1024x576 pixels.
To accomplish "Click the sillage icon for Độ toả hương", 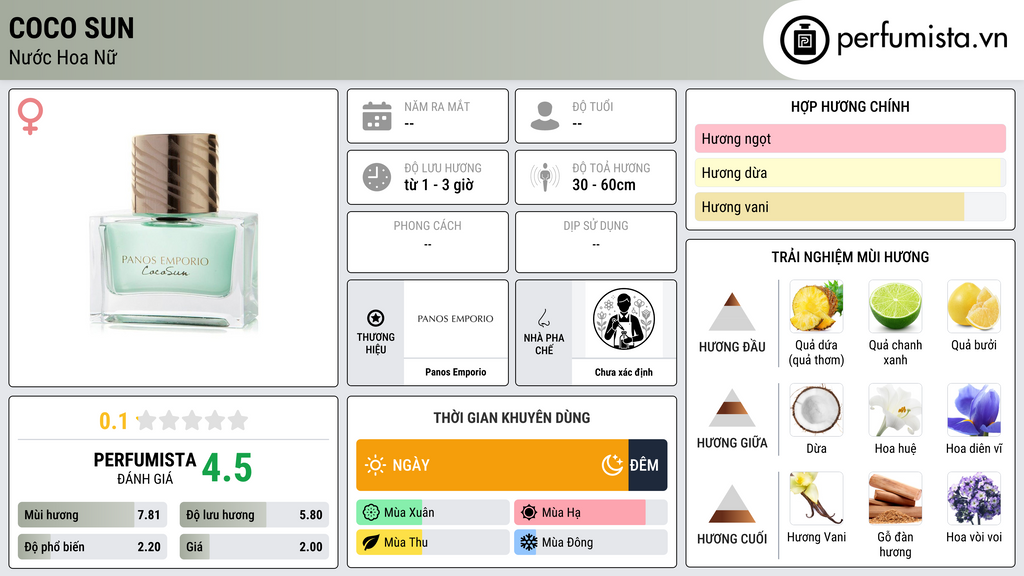I will pyautogui.click(x=545, y=177).
